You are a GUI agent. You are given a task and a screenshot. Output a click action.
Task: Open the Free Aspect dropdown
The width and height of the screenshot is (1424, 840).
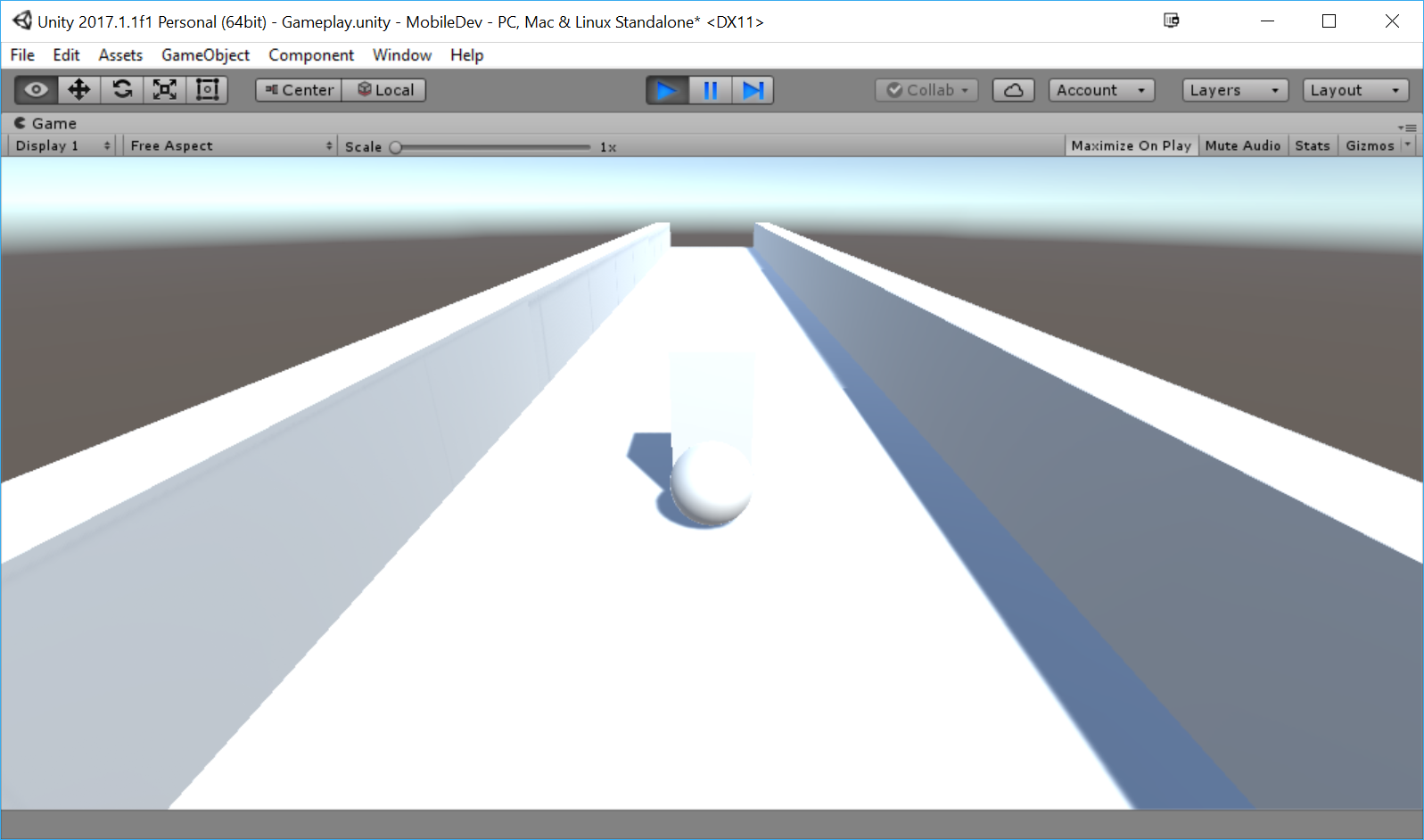coord(231,145)
